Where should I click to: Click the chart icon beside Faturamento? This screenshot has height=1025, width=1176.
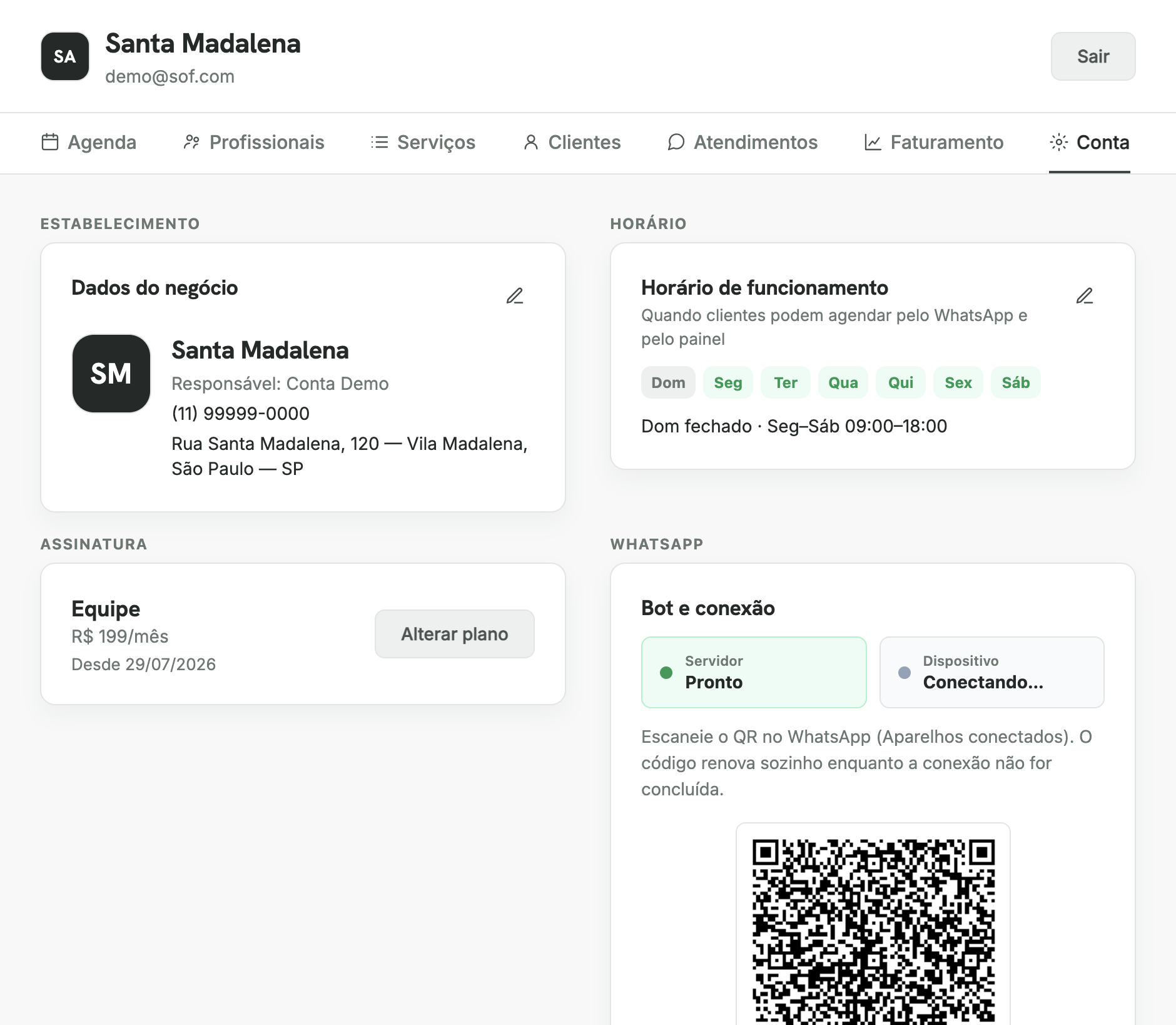click(x=873, y=142)
